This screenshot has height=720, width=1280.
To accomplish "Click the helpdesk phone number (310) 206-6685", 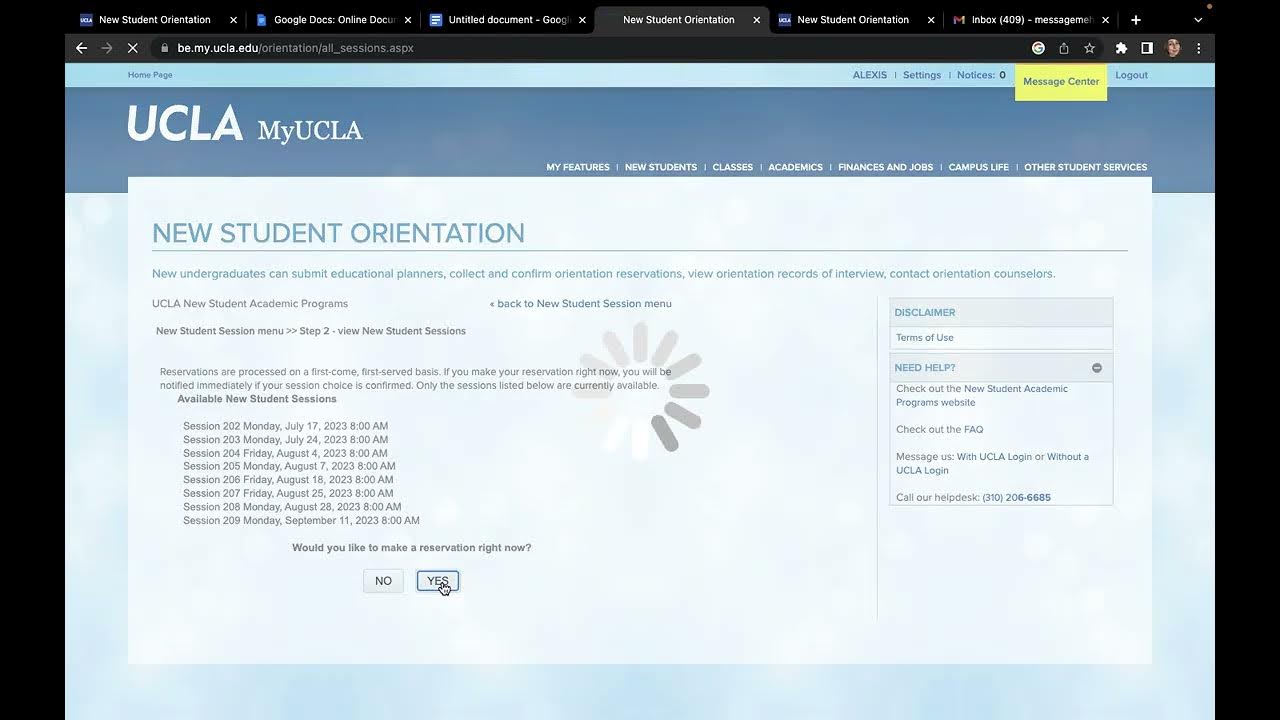I will 1016,498.
